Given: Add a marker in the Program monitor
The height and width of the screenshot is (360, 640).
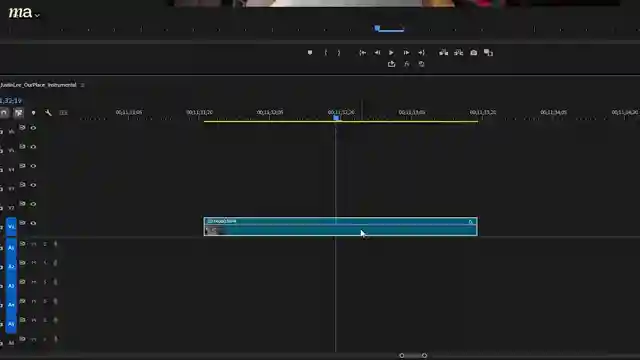Looking at the screenshot, I should pyautogui.click(x=310, y=53).
